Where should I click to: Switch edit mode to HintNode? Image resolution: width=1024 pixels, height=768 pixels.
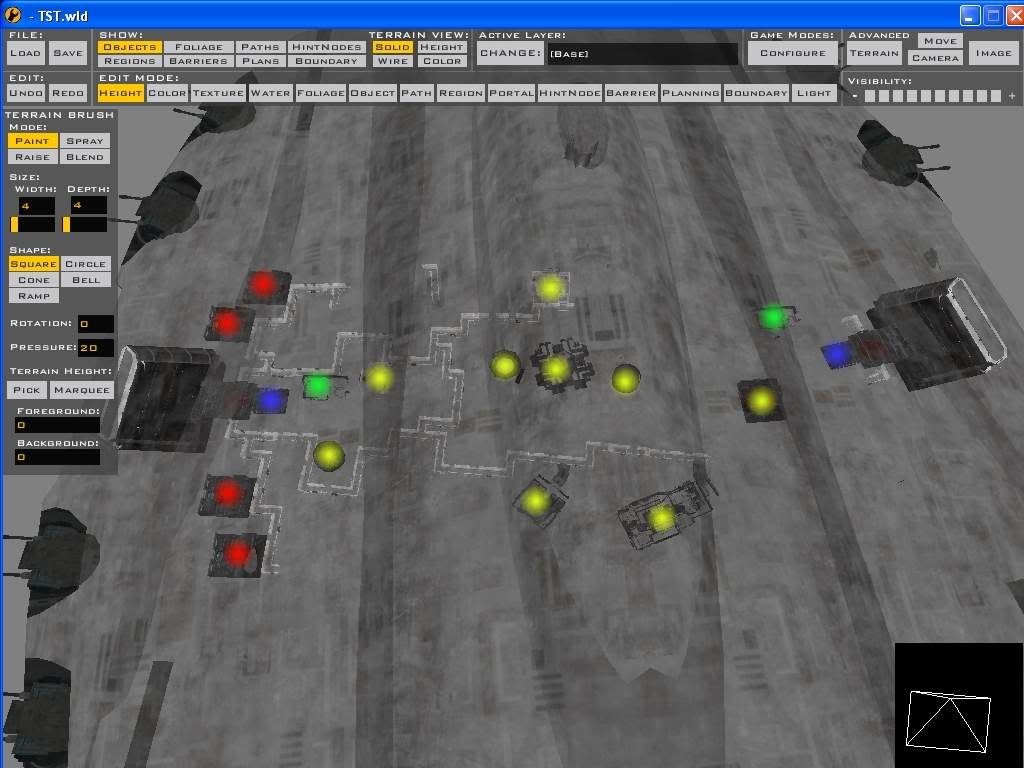click(x=570, y=93)
